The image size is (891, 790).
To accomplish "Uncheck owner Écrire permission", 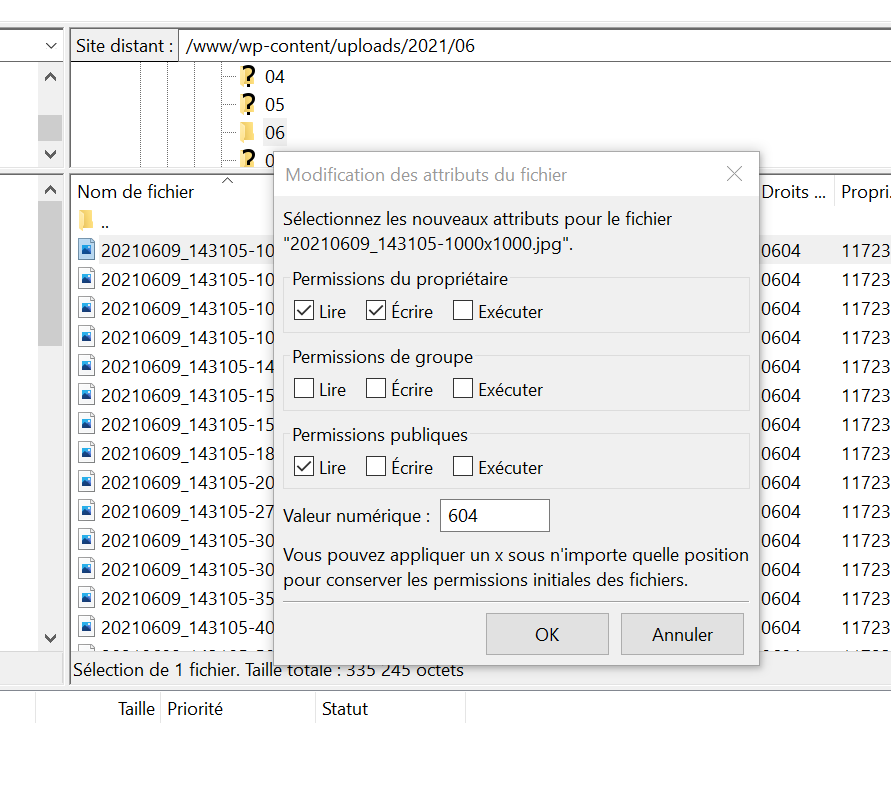I will tap(376, 311).
